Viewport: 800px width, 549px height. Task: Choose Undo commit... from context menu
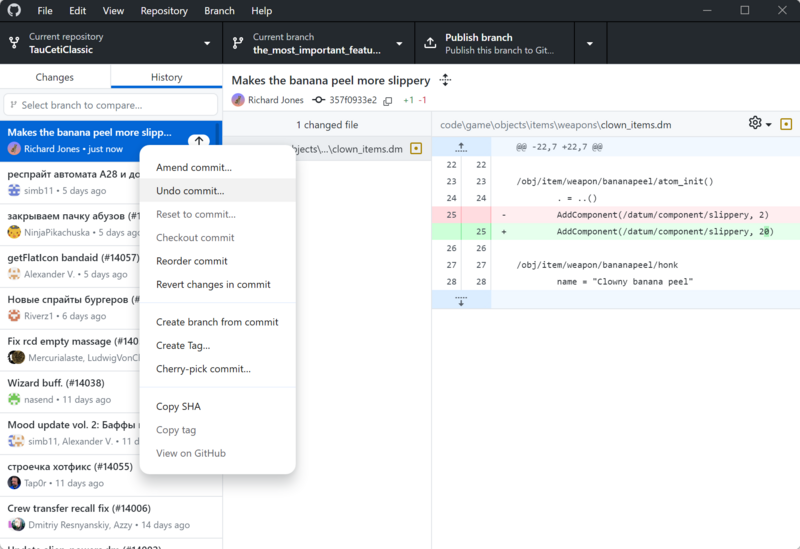pyautogui.click(x=190, y=191)
